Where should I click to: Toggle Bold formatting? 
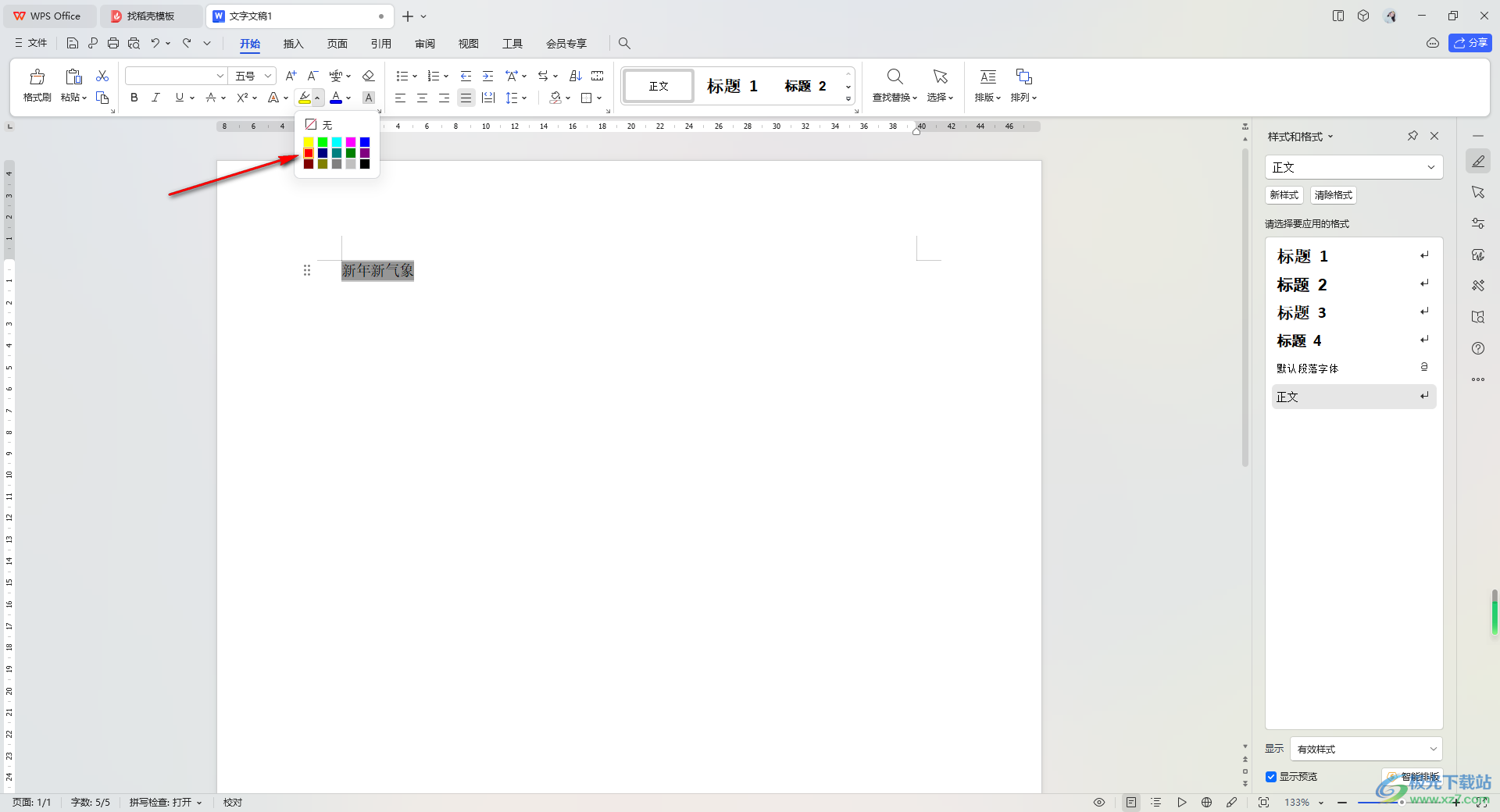(134, 98)
